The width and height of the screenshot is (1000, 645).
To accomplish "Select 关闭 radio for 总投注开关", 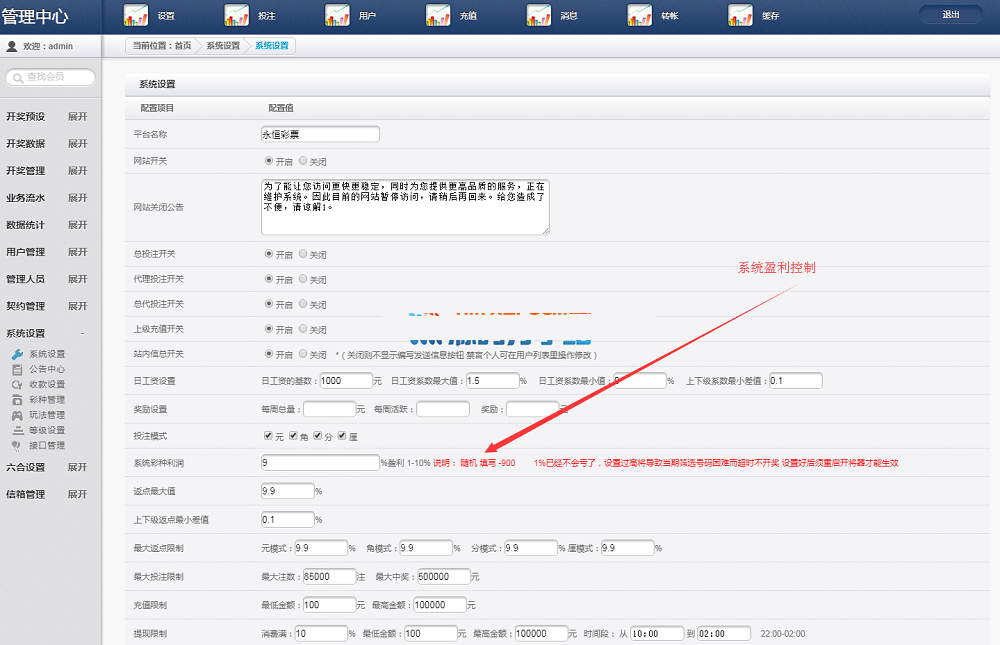I will pyautogui.click(x=303, y=254).
